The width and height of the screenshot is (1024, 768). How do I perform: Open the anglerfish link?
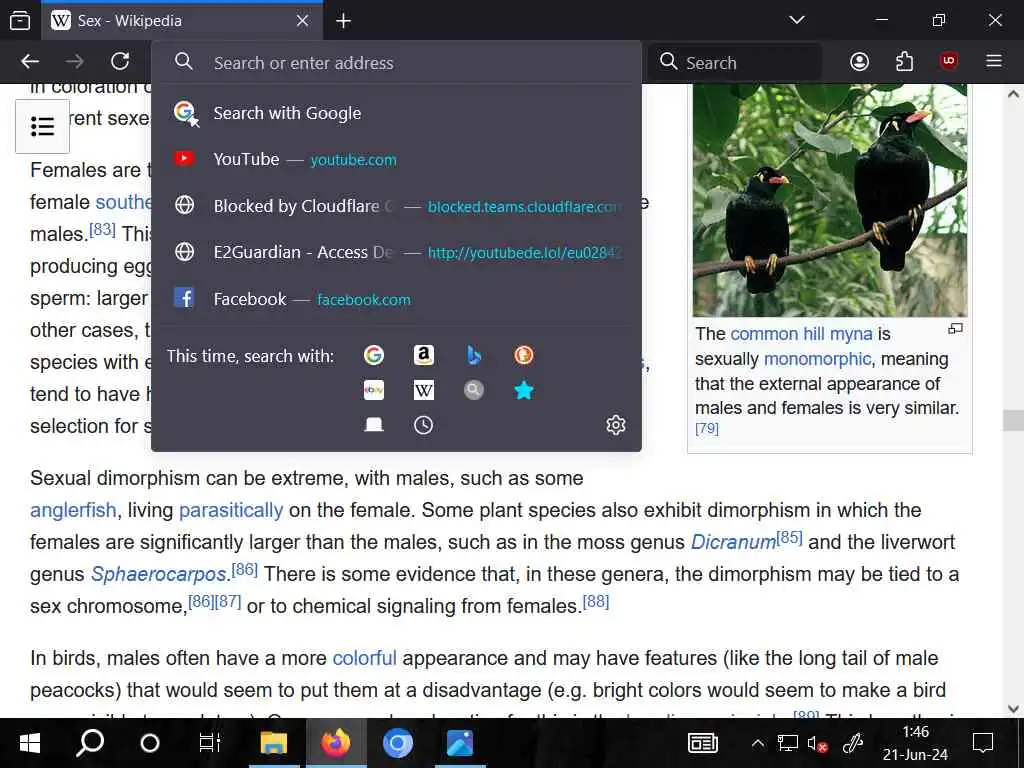(73, 510)
